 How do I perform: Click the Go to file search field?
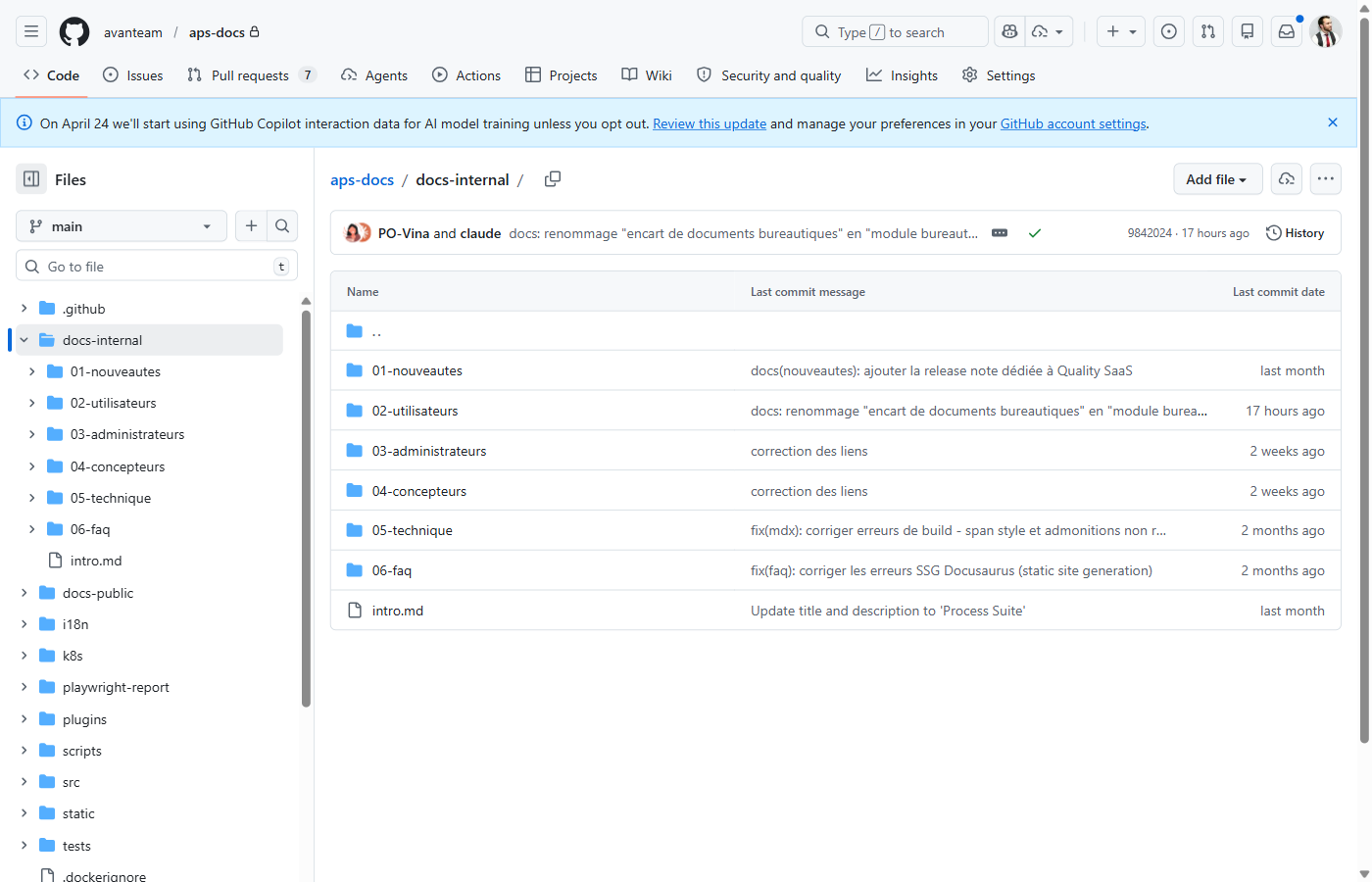157,266
